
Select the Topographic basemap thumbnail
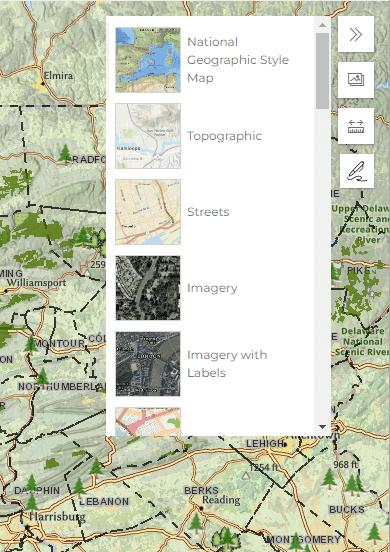pyautogui.click(x=148, y=136)
